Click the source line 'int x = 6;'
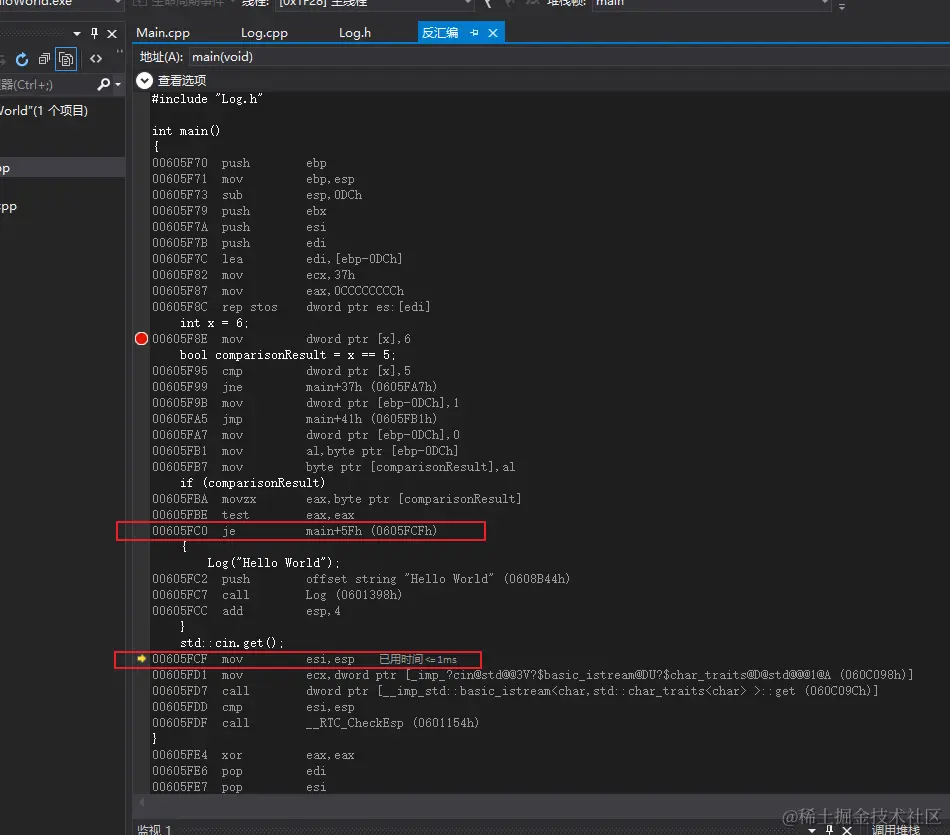 pyautogui.click(x=214, y=323)
